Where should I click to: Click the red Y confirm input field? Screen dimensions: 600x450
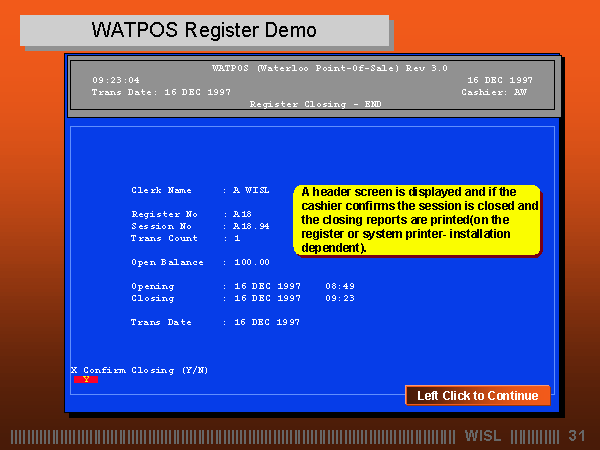(x=85, y=380)
